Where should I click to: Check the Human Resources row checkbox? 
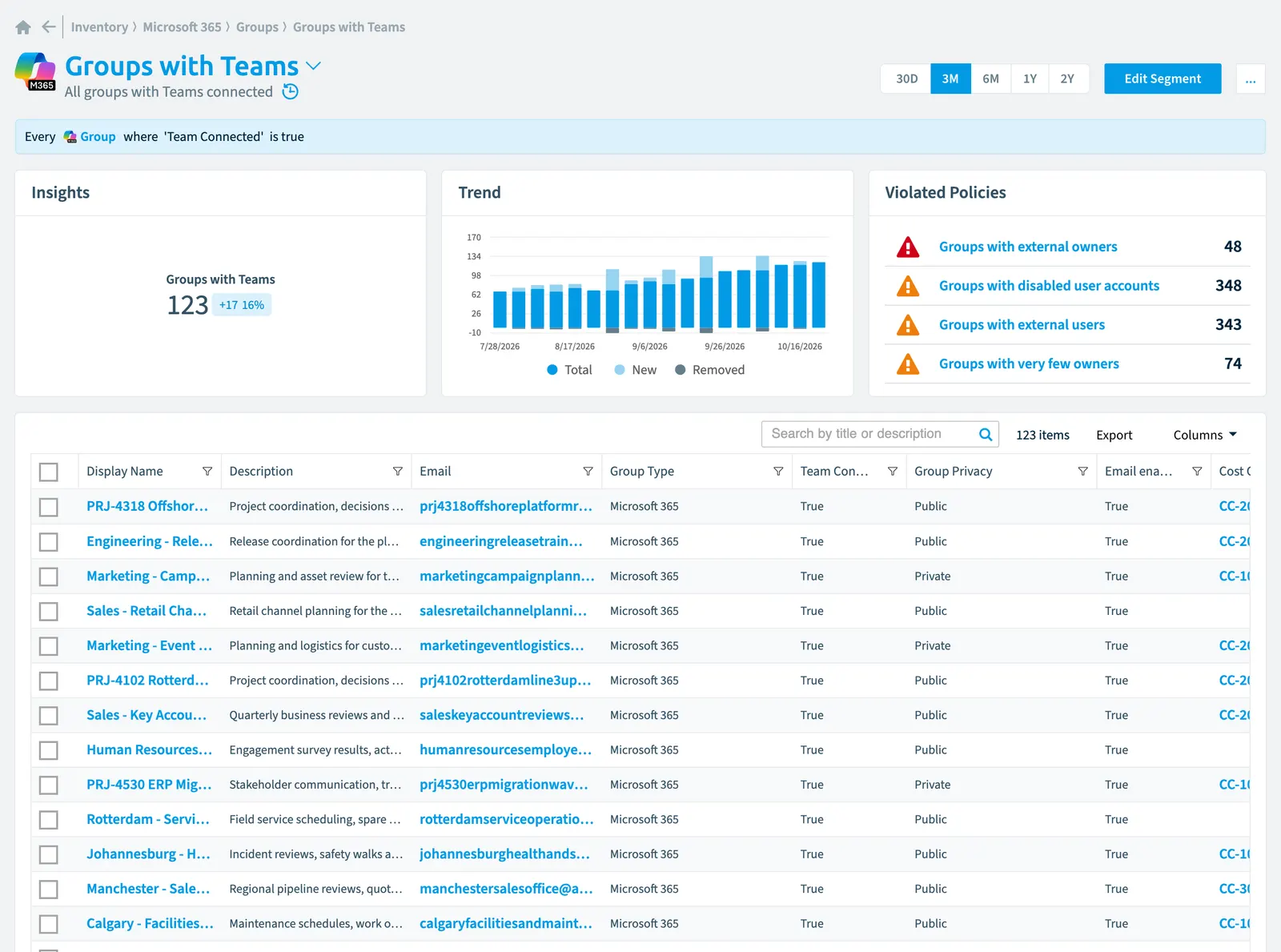tap(49, 750)
